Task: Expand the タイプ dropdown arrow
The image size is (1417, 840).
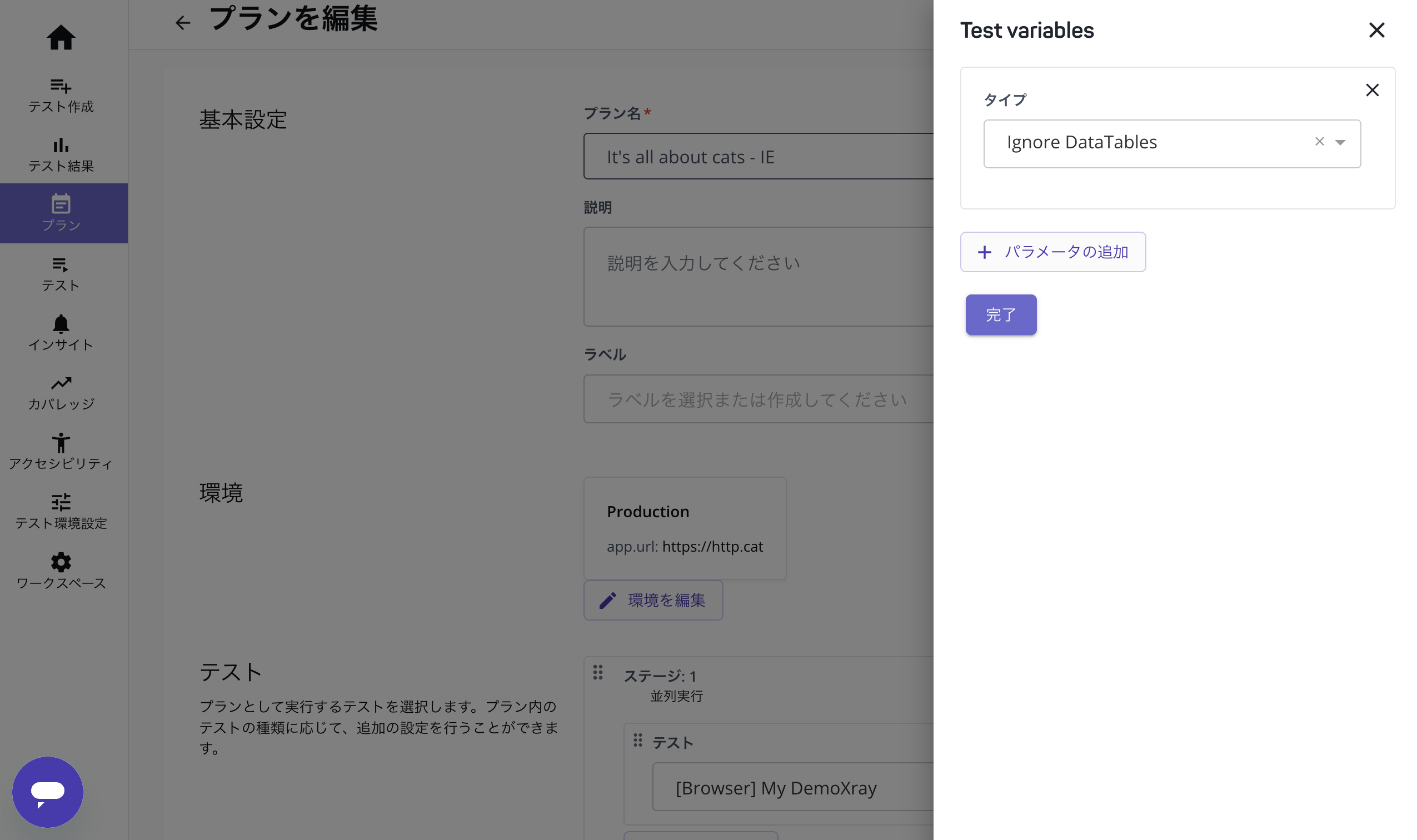Action: click(x=1339, y=142)
